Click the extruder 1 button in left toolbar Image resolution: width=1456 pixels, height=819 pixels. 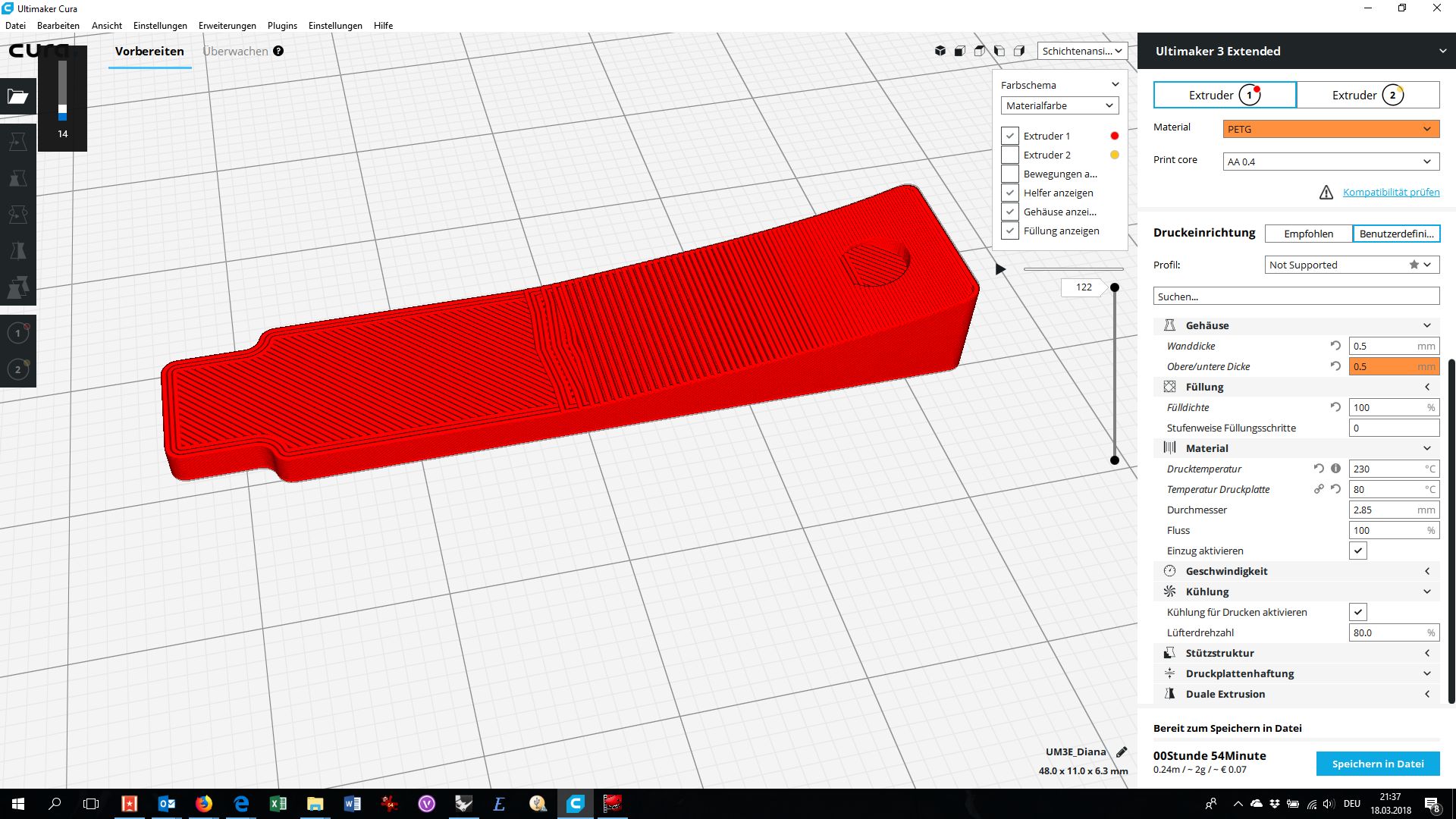click(x=18, y=333)
